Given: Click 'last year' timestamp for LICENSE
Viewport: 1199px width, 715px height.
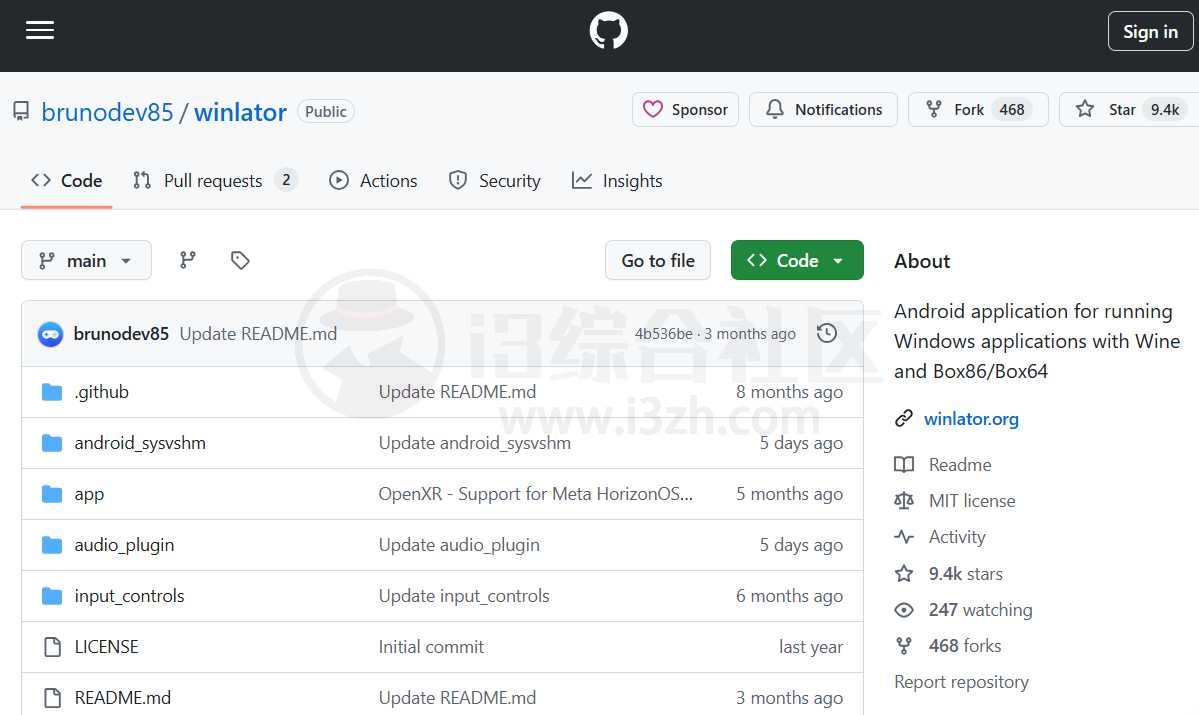Looking at the screenshot, I should click(811, 647).
